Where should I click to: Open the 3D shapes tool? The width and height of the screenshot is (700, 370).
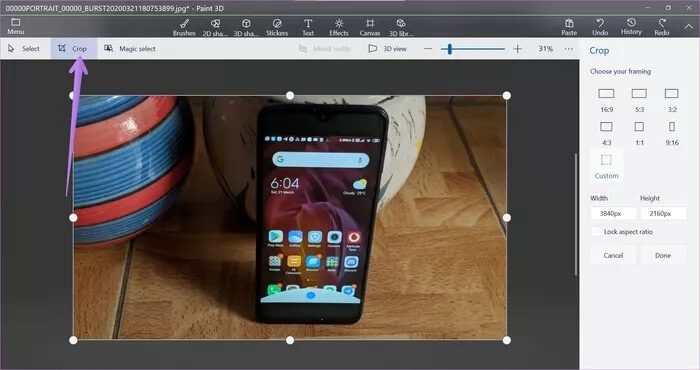point(246,27)
